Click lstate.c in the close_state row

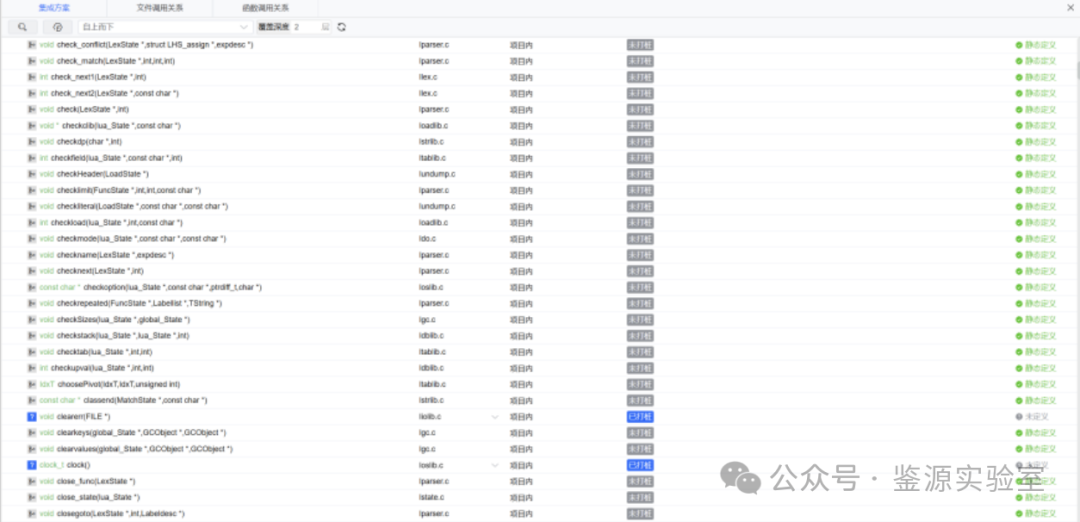(431, 497)
